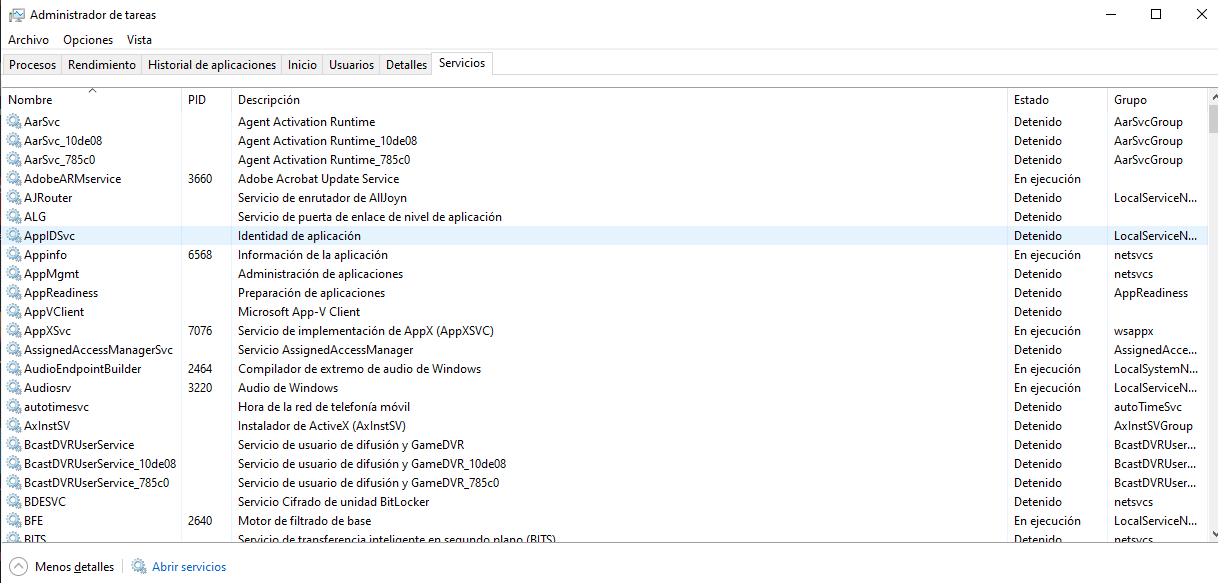Click the Task Manager title bar icon
1218x583 pixels.
click(x=16, y=15)
